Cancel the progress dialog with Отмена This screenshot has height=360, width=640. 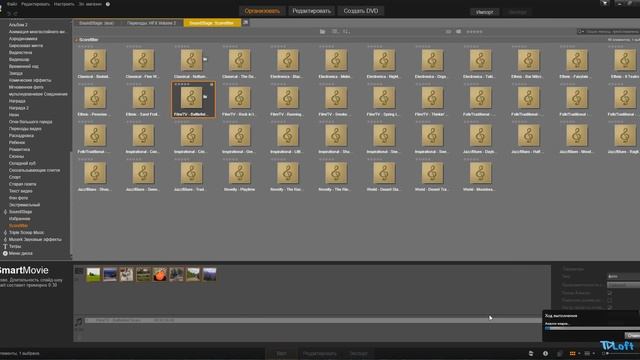click(632, 336)
